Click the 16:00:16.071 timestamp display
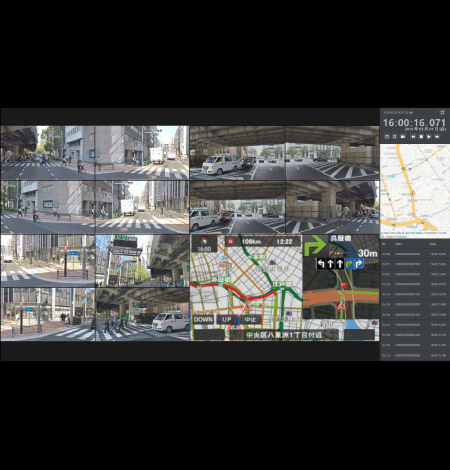This screenshot has height=470, width=450. pyautogui.click(x=414, y=123)
